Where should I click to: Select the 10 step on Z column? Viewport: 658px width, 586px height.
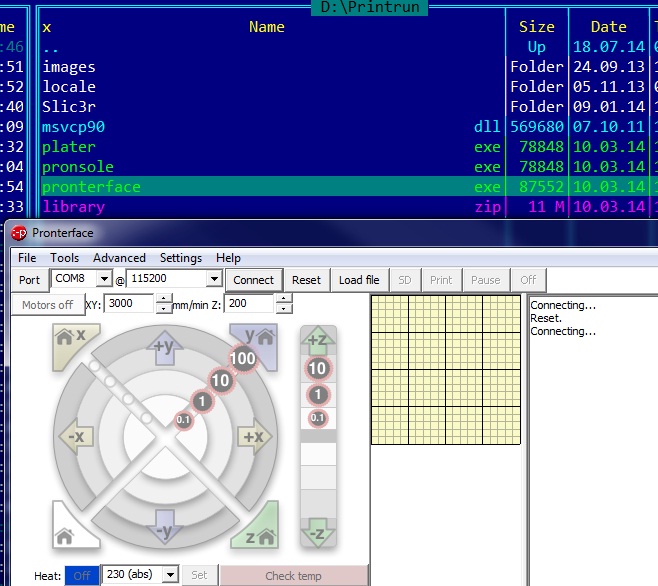pos(318,368)
